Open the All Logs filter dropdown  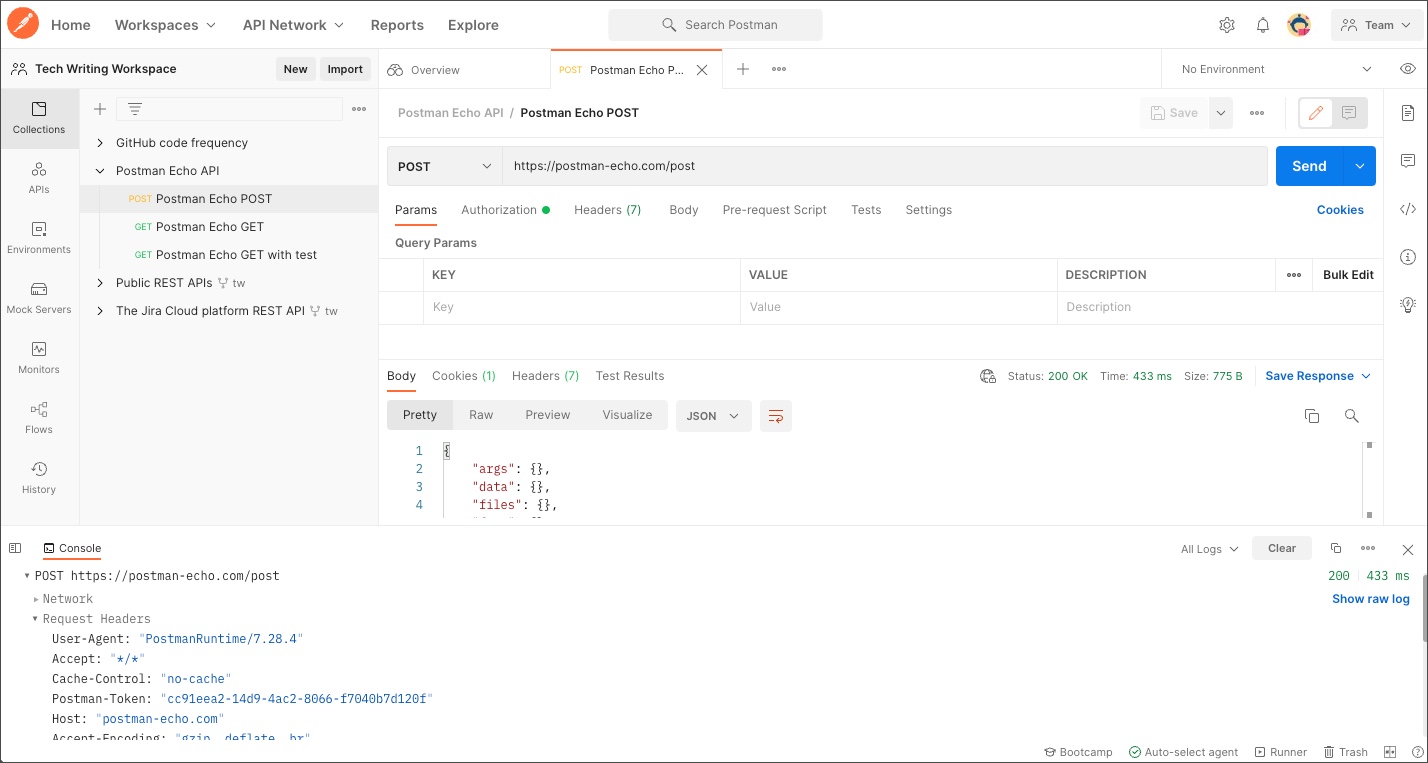click(1209, 549)
